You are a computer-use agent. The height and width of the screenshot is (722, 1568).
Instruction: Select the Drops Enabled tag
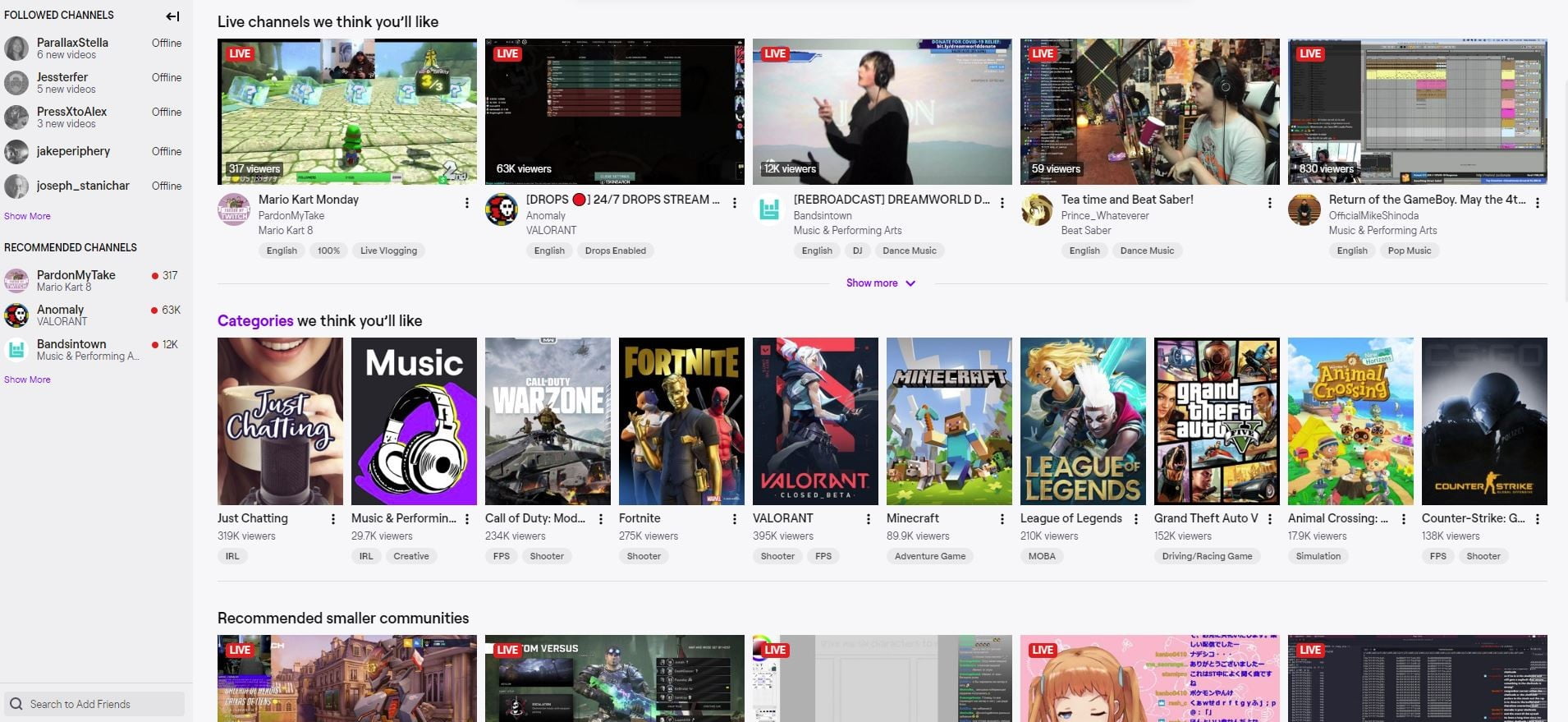(x=615, y=251)
